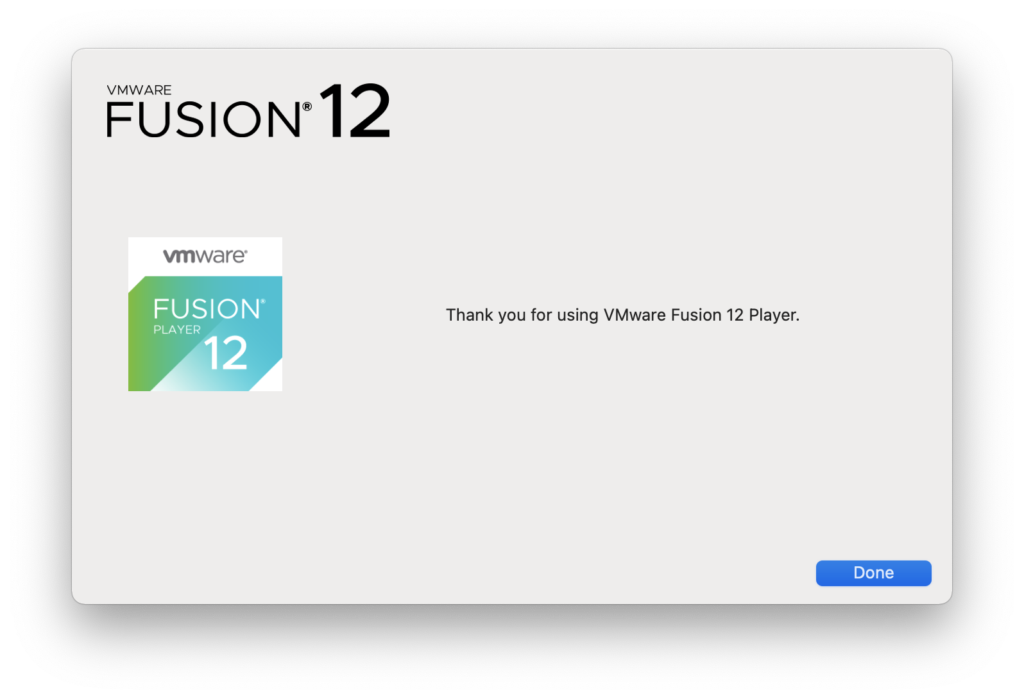Viewport: 1024px width, 699px height.
Task: Click the VMware Fusion 12 header logo
Action: pyautogui.click(x=248, y=110)
